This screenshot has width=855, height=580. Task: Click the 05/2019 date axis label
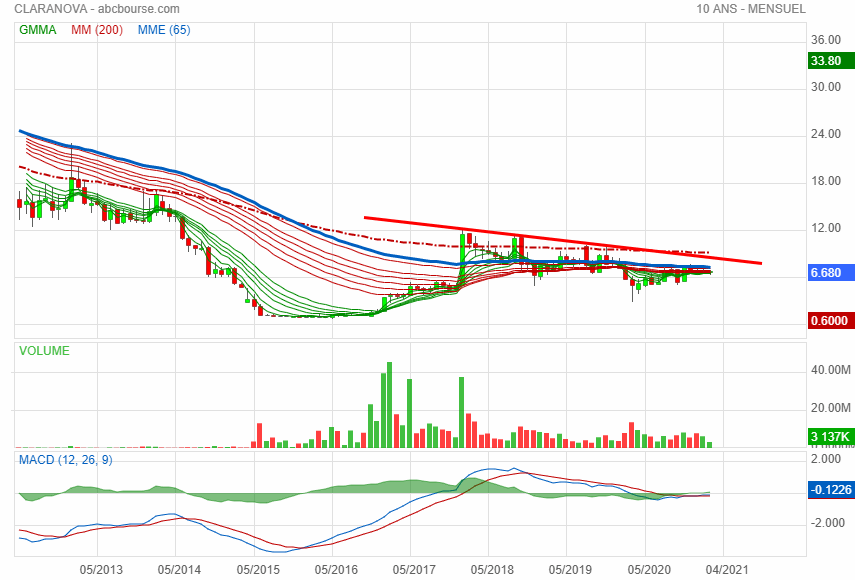coord(570,570)
